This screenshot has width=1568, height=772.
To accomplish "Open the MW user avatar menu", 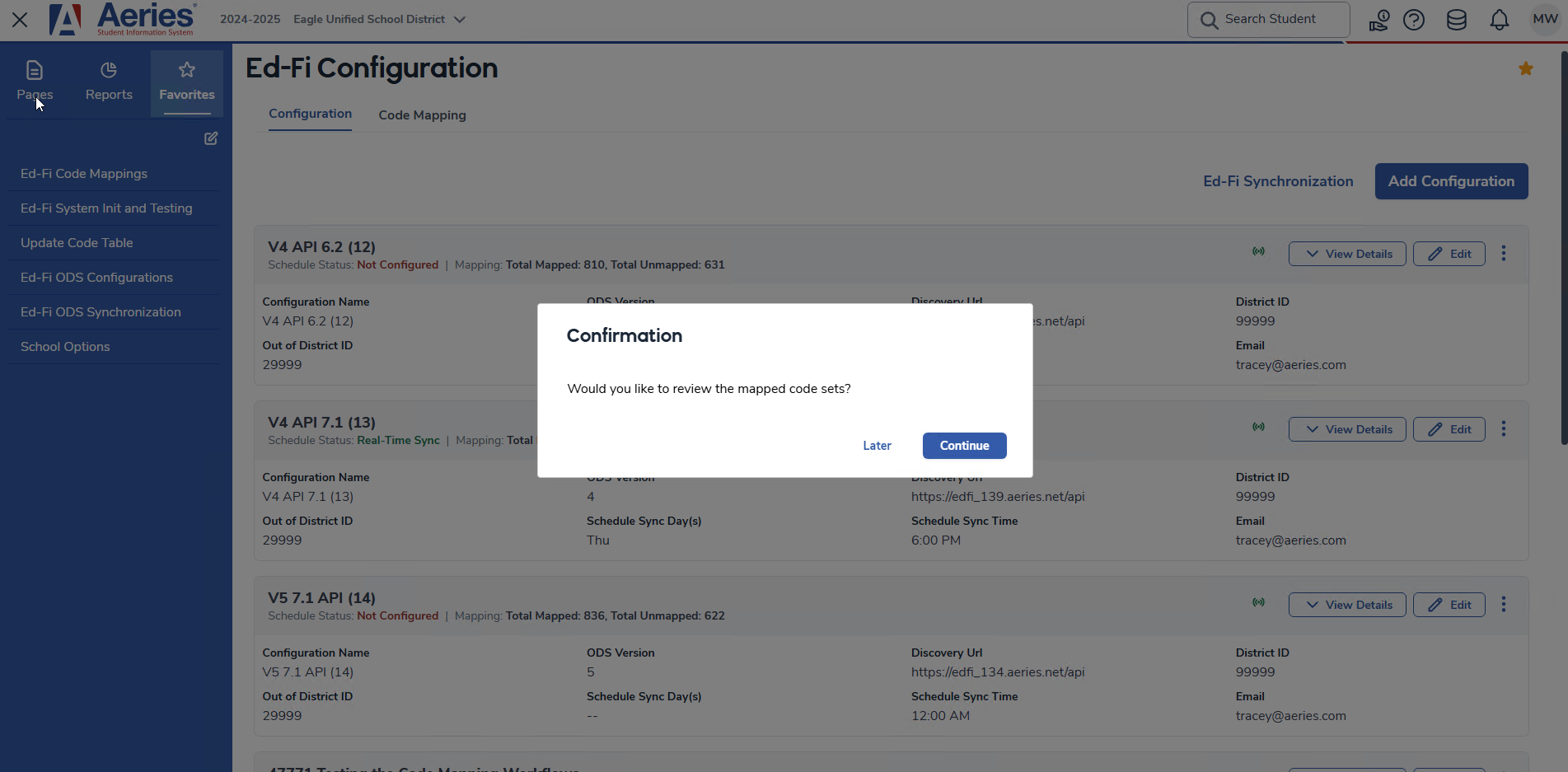I will 1546,19.
